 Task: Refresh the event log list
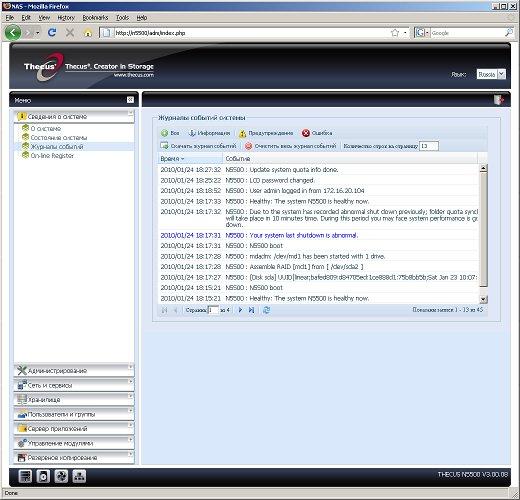point(266,310)
